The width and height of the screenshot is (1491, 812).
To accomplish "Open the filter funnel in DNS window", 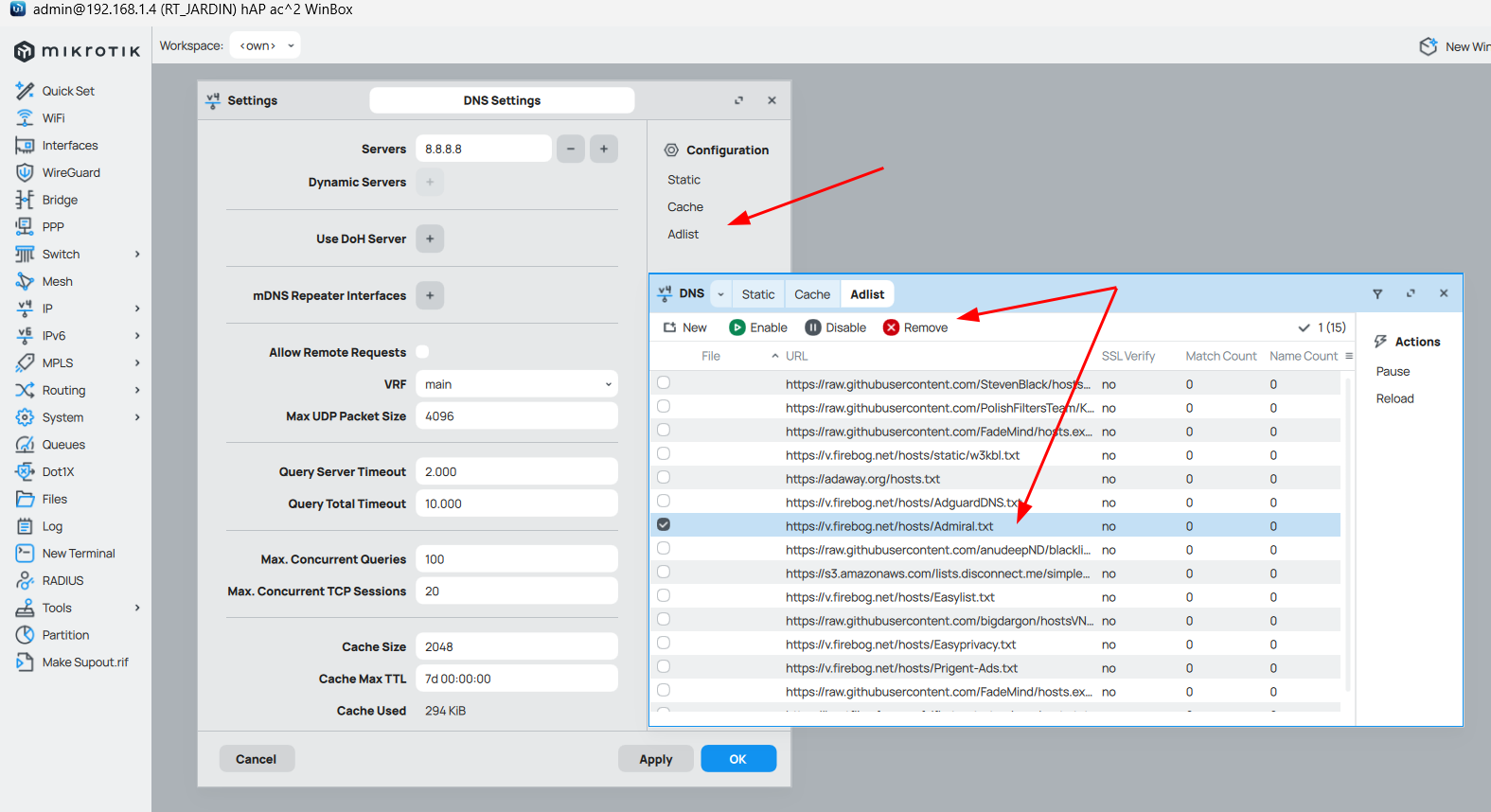I will [1377, 294].
